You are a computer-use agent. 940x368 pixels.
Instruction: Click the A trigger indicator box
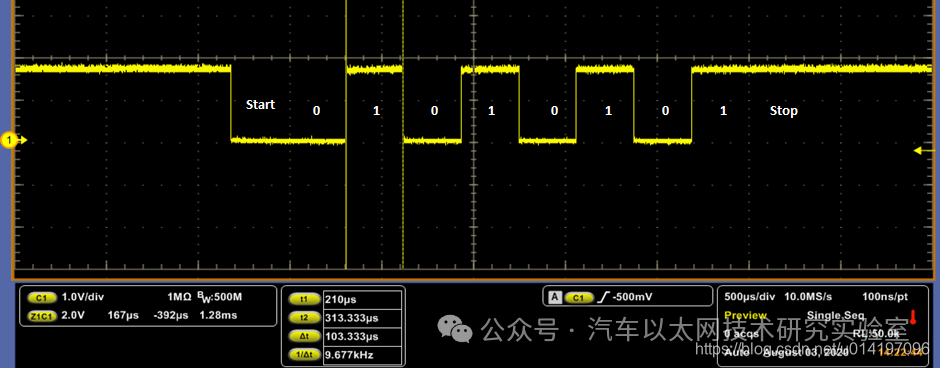click(556, 297)
